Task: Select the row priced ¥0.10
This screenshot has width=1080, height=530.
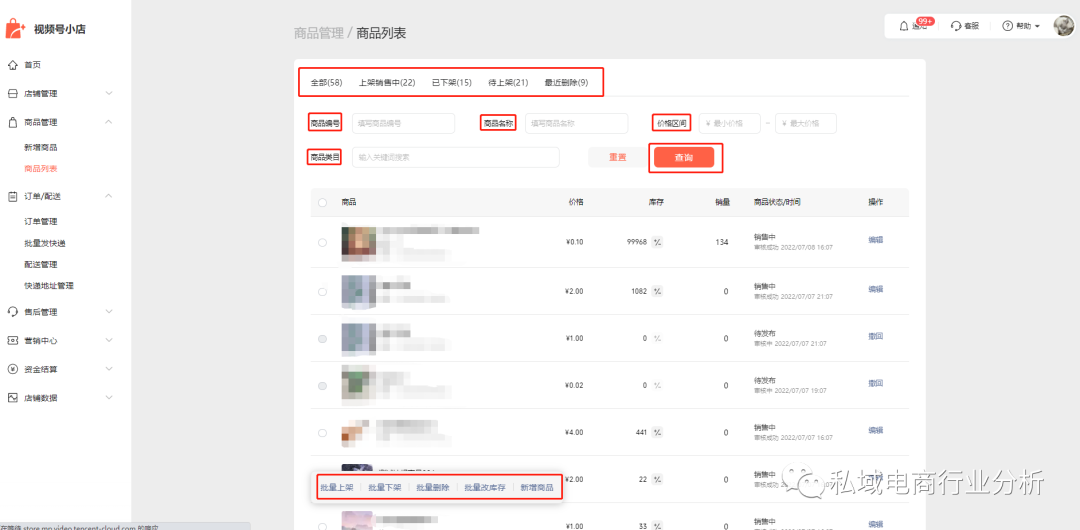Action: click(322, 243)
